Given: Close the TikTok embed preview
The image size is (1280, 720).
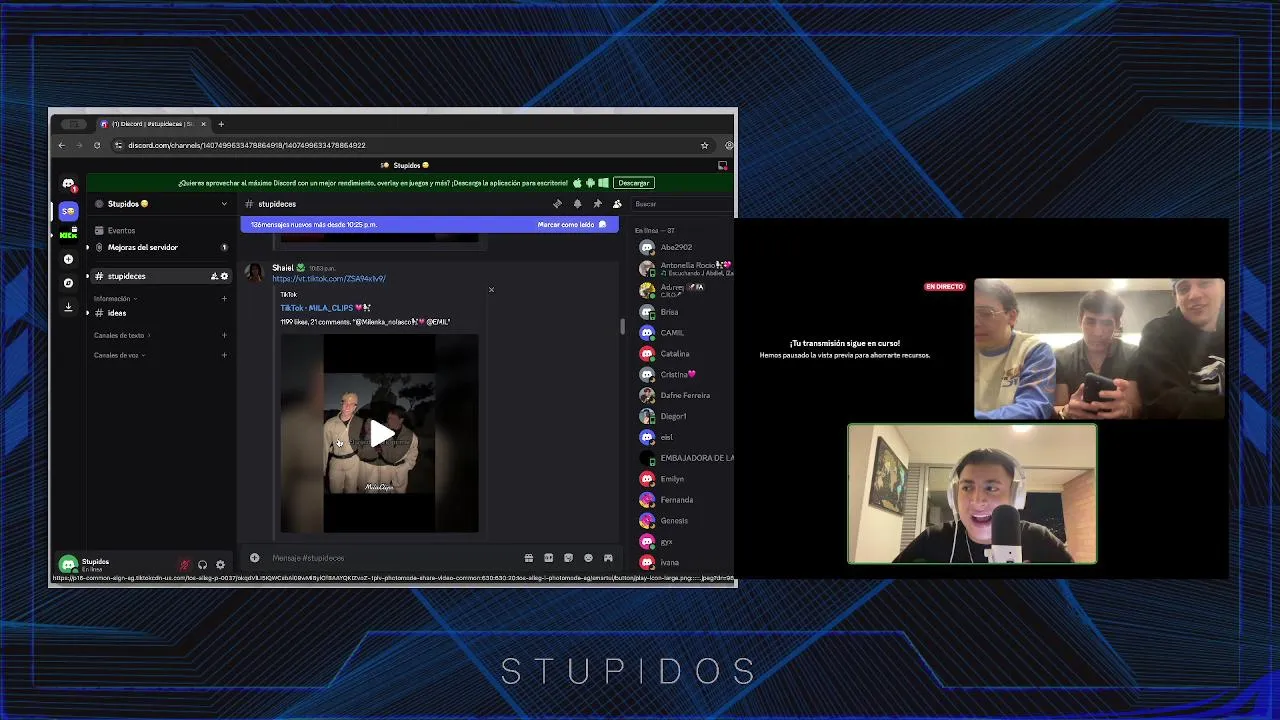Looking at the screenshot, I should coord(491,290).
